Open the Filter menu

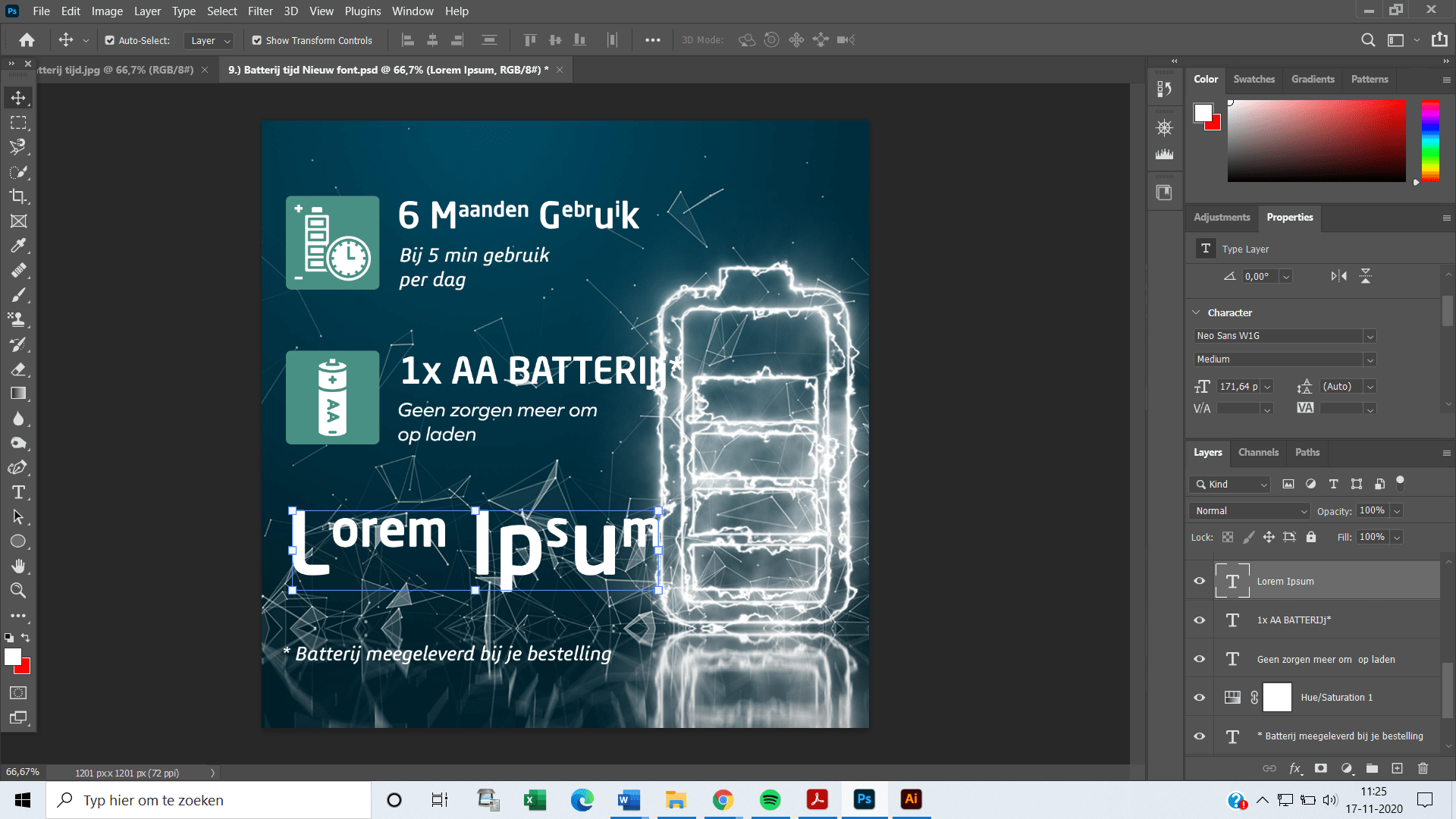pos(260,11)
